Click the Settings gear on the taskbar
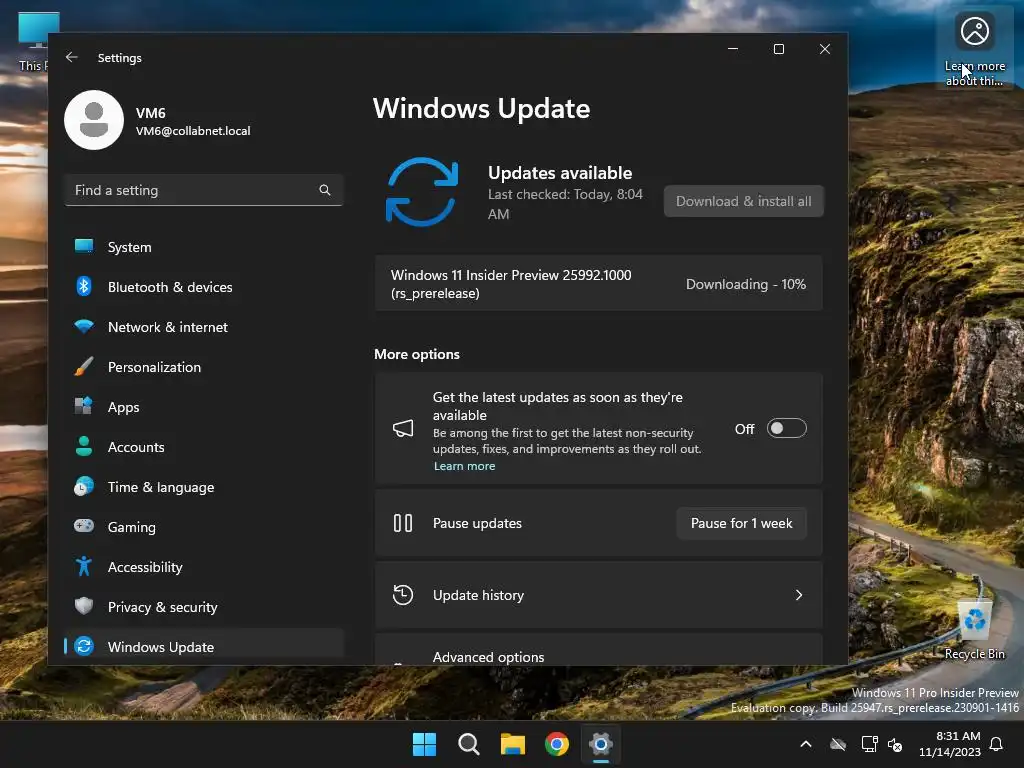 pos(601,744)
